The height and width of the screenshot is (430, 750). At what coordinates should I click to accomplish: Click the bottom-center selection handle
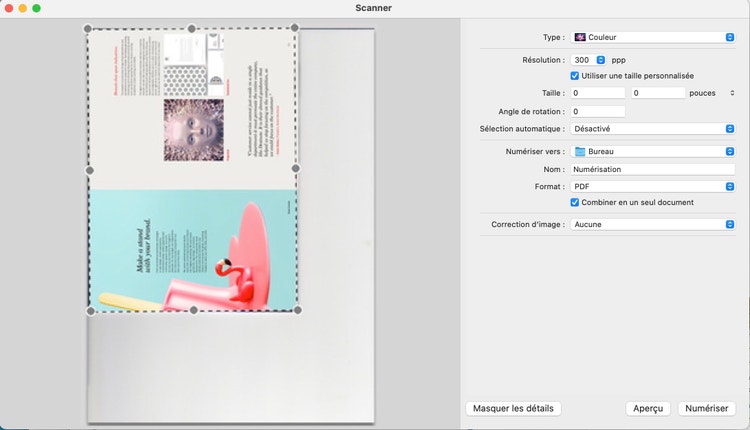pyautogui.click(x=194, y=310)
